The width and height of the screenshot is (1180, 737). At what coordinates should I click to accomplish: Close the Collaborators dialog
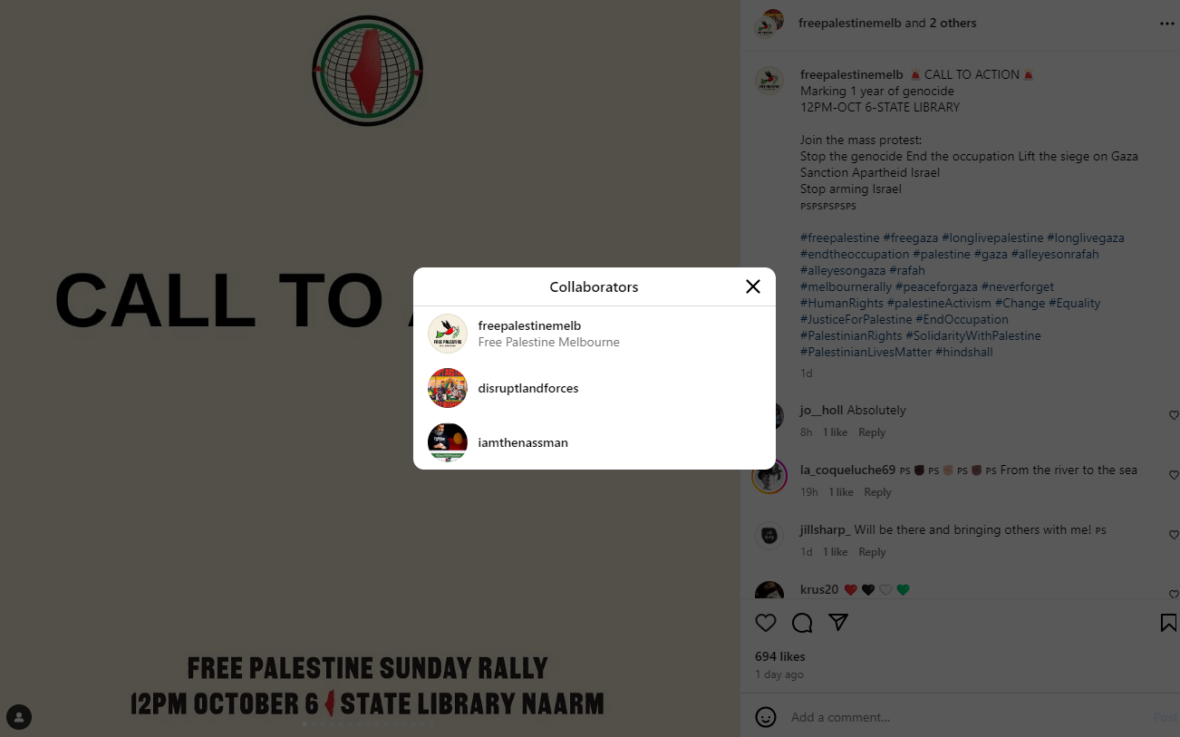(x=753, y=286)
